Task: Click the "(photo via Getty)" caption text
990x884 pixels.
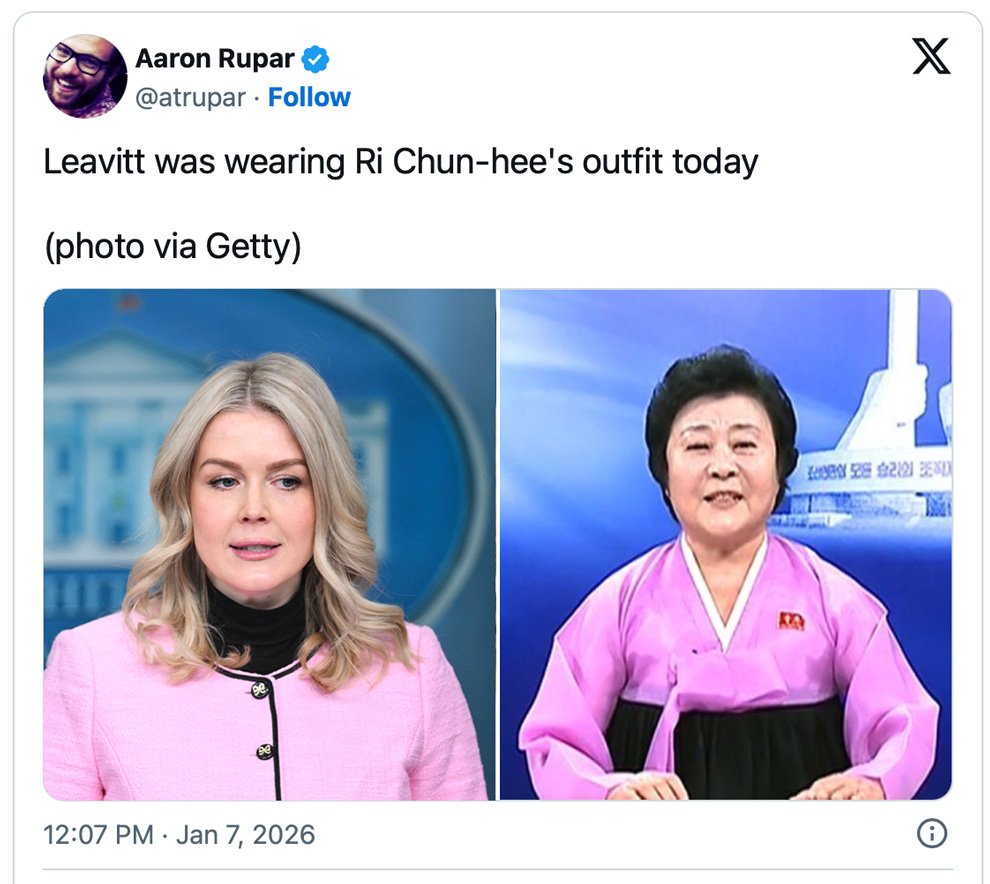Action: click(x=172, y=246)
